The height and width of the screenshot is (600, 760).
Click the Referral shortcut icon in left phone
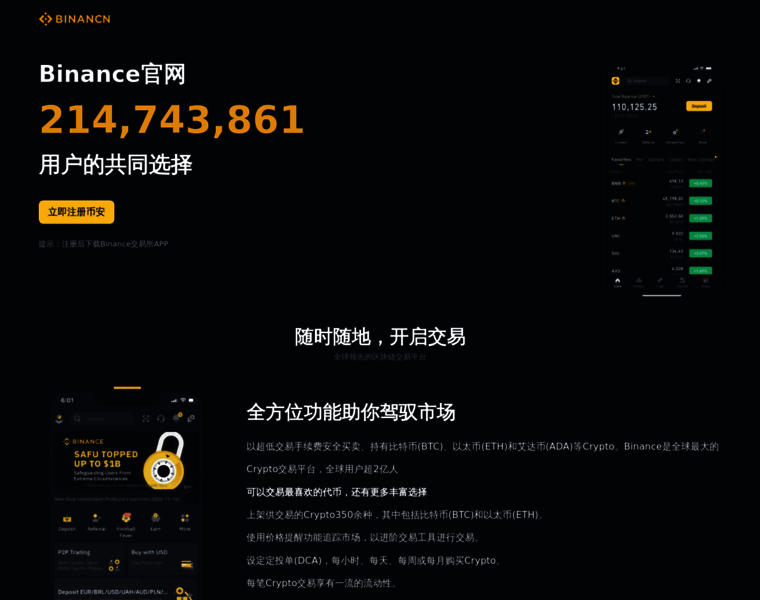coord(96,519)
